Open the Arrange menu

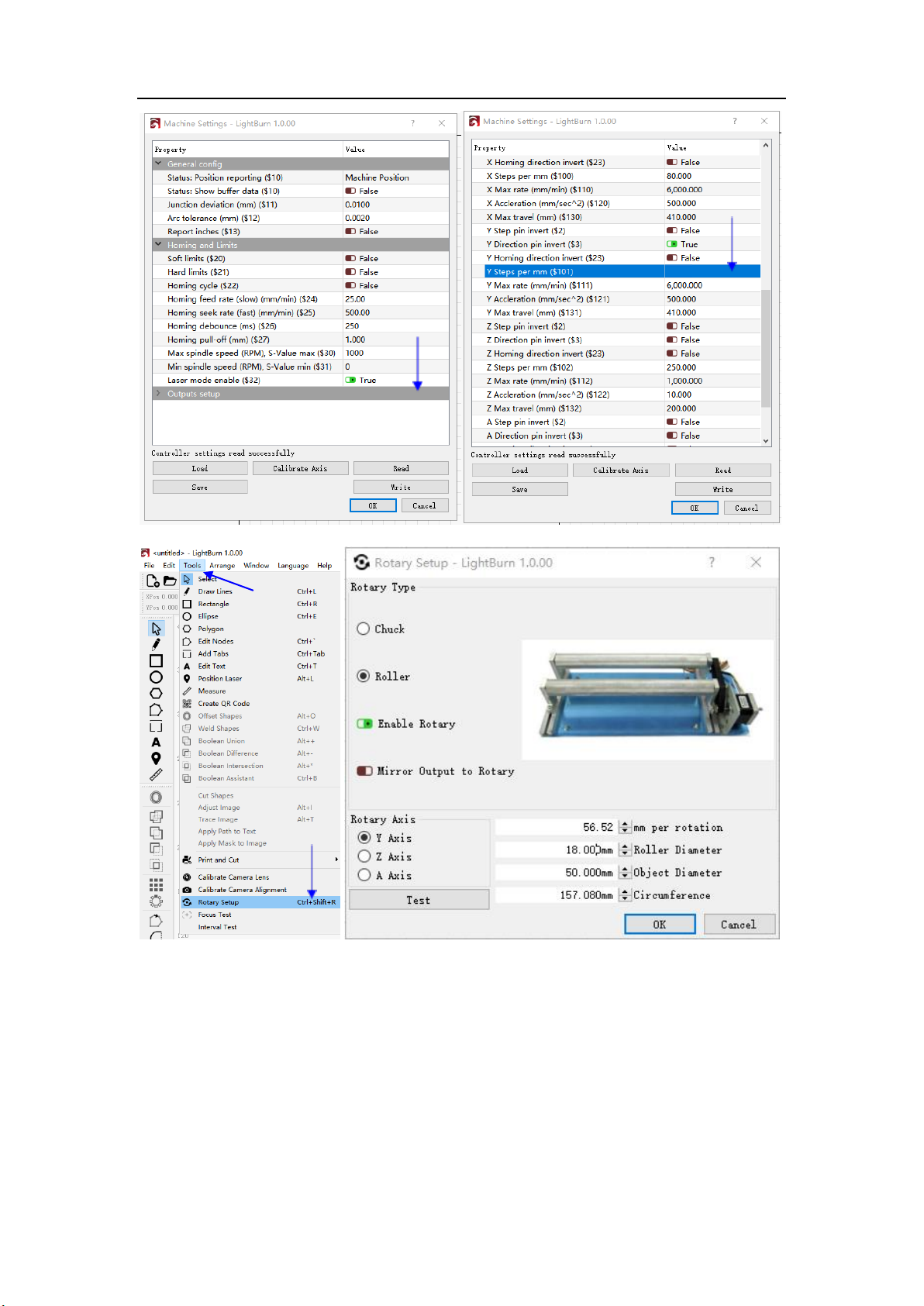(x=222, y=565)
